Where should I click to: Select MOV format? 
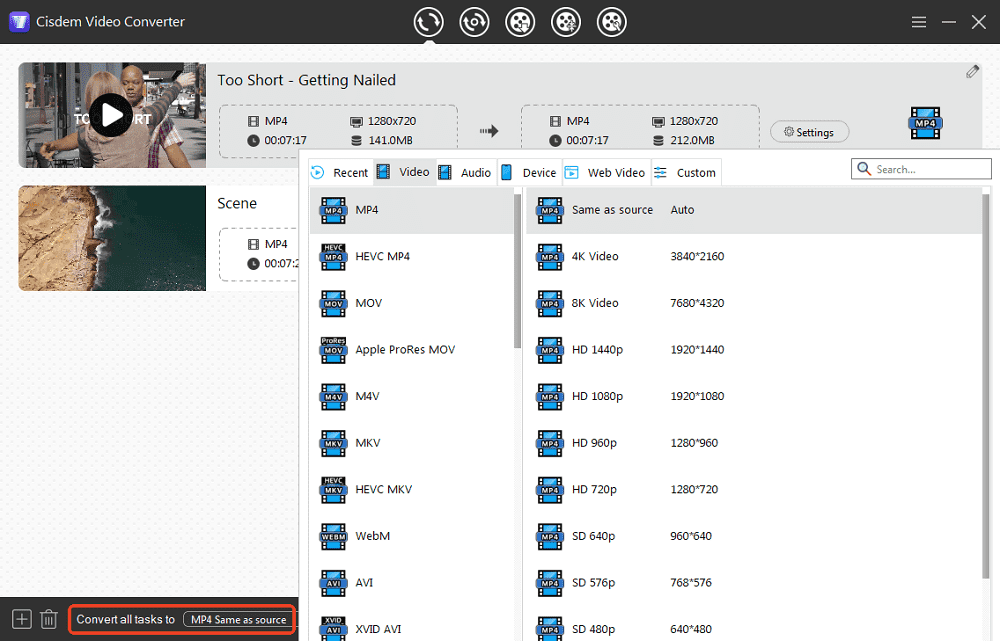(x=411, y=303)
